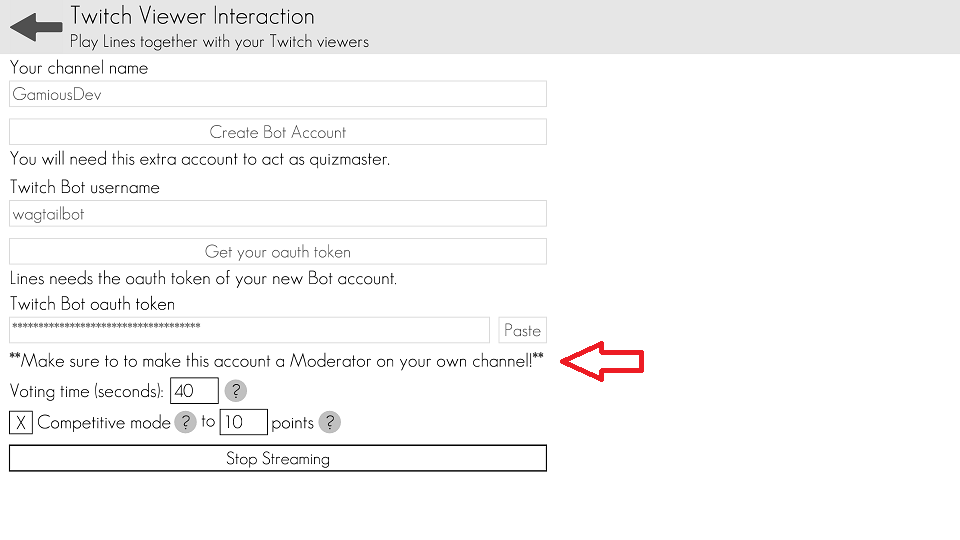The image size is (960, 540).
Task: Click the Moderator reminder text
Action: [276, 361]
